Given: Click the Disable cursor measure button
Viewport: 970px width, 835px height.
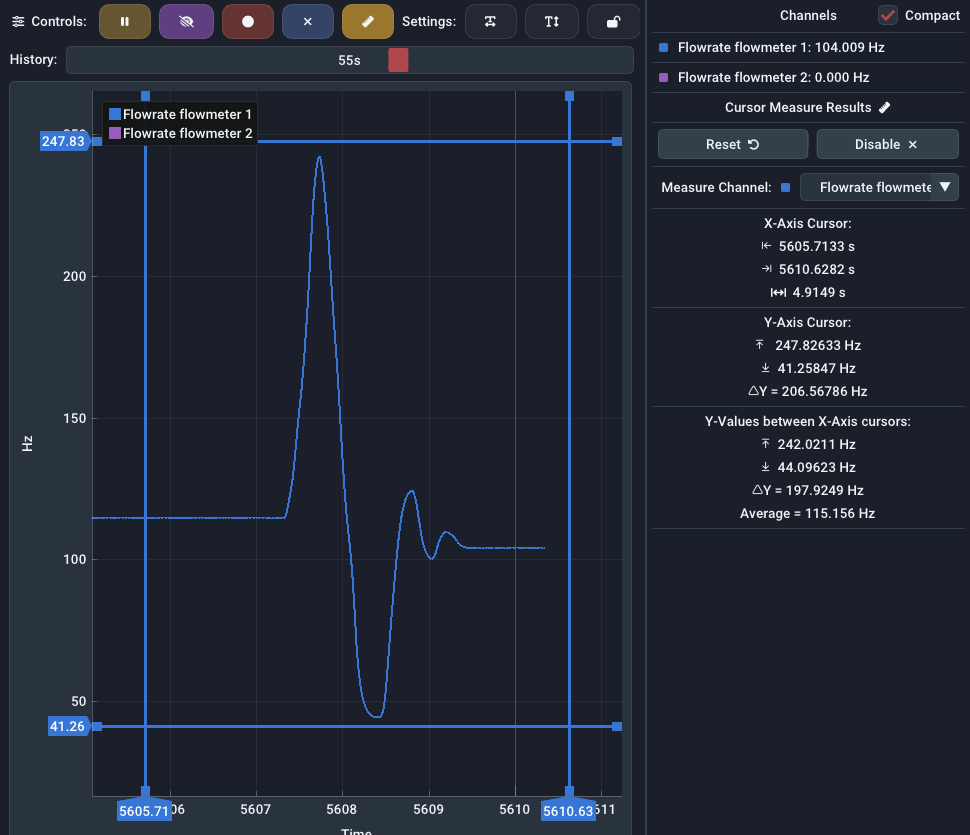Looking at the screenshot, I should pyautogui.click(x=887, y=144).
